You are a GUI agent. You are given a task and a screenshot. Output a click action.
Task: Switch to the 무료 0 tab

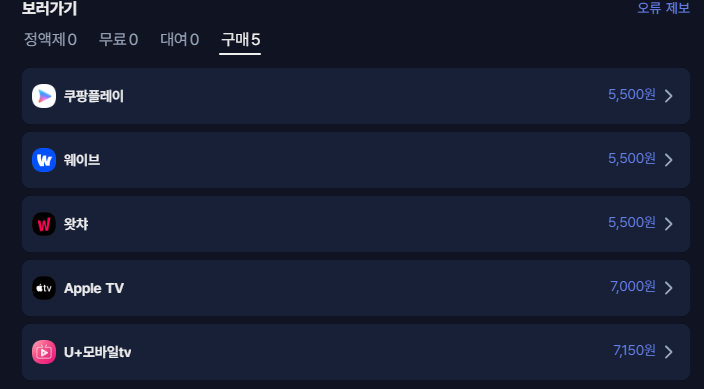click(119, 40)
